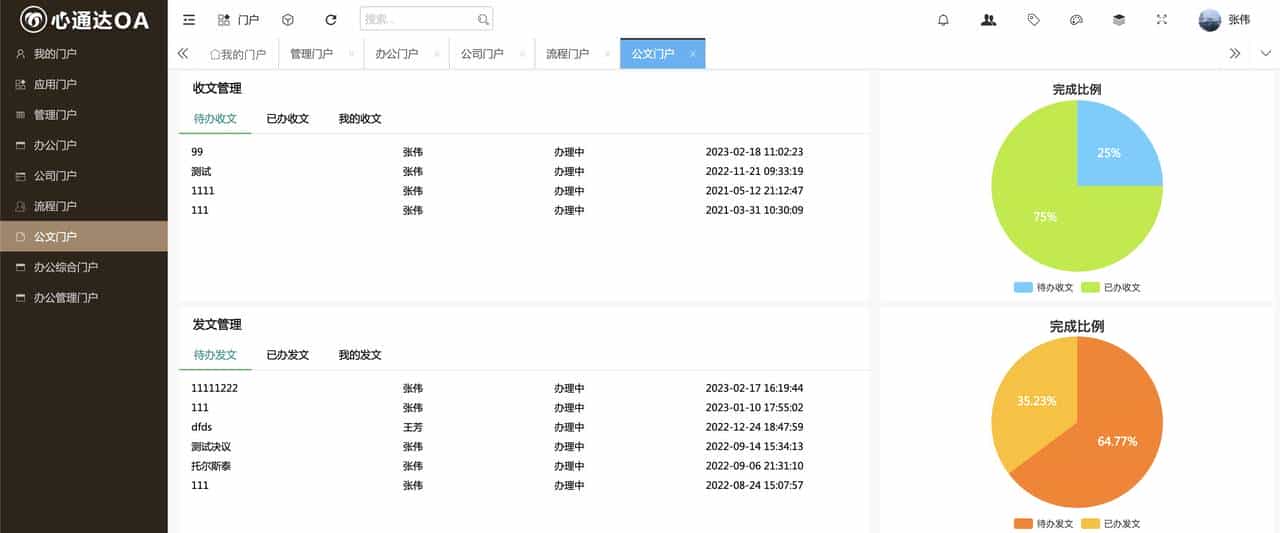Open 办公综合门户 in the sidebar

[84, 267]
